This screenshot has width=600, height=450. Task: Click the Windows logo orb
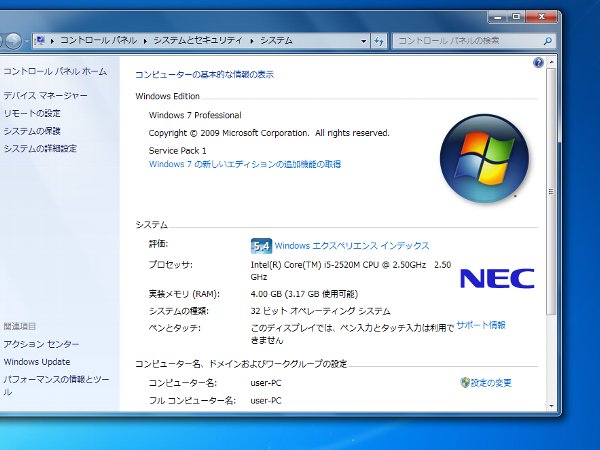pyautogui.click(x=484, y=158)
